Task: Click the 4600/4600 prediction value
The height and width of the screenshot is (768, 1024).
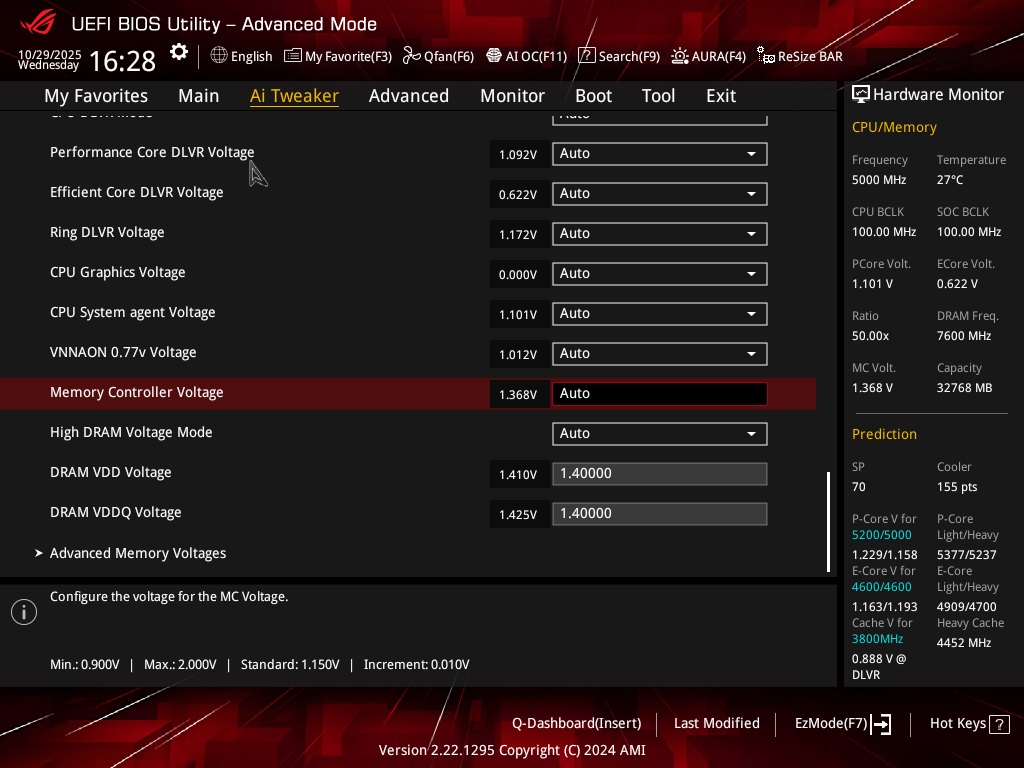Action: coord(882,587)
